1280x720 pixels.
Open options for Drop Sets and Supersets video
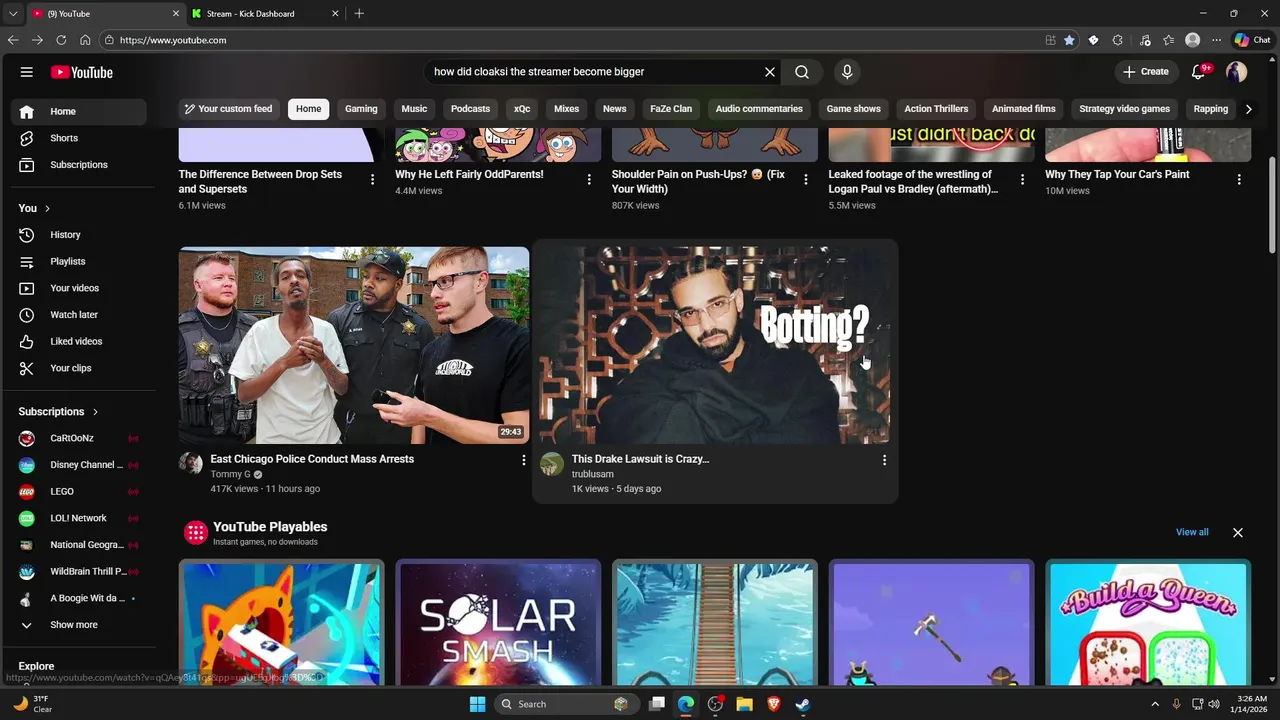372,180
